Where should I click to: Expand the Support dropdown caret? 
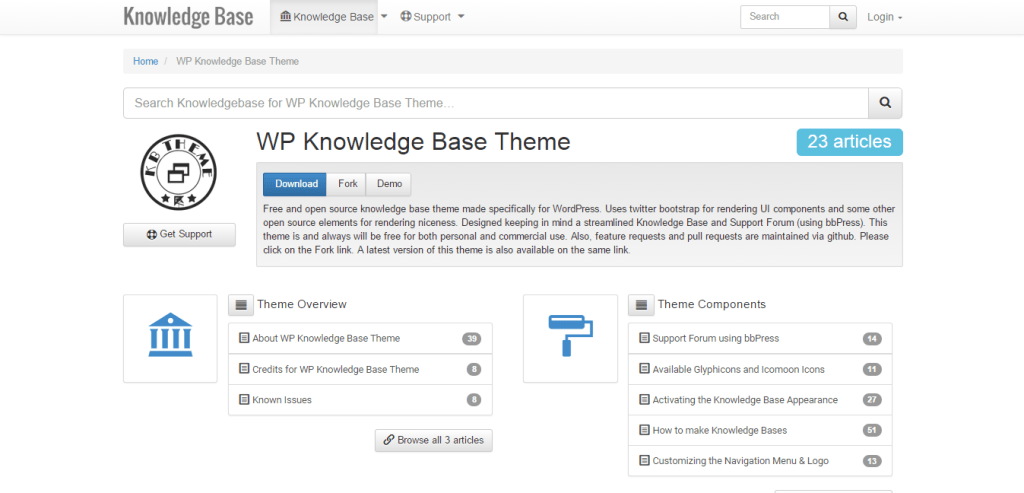pos(461,17)
